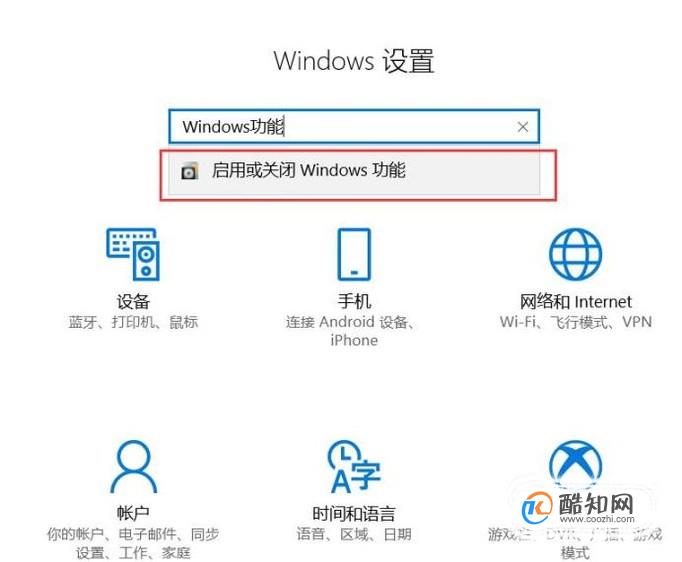The height and width of the screenshot is (562, 682).
Task: Clear the search box with the X button
Action: point(523,127)
